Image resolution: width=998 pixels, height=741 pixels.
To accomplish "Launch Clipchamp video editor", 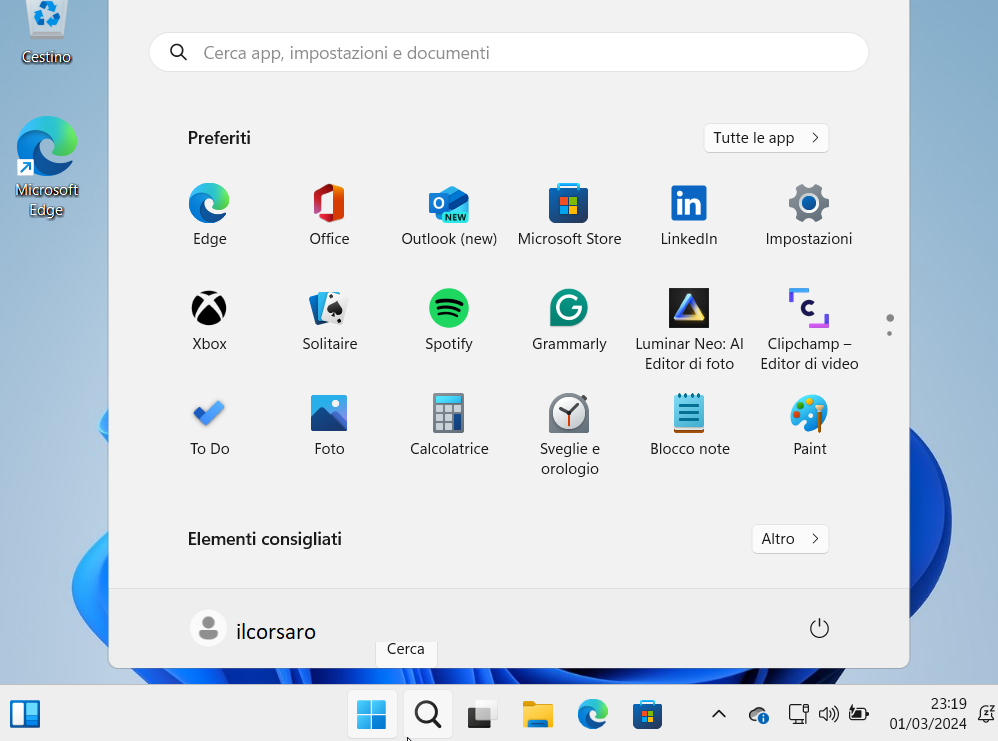I will (x=809, y=330).
